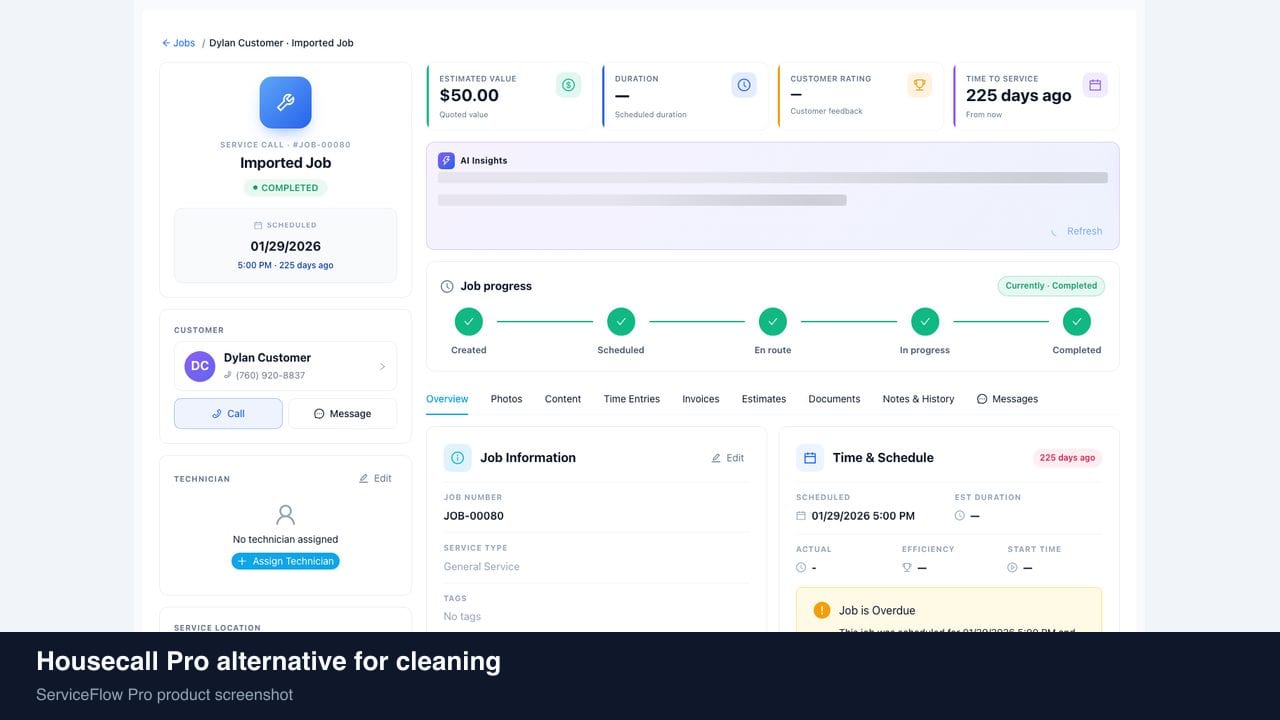The image size is (1280, 720).
Task: Open the Content tab
Action: [x=563, y=399]
